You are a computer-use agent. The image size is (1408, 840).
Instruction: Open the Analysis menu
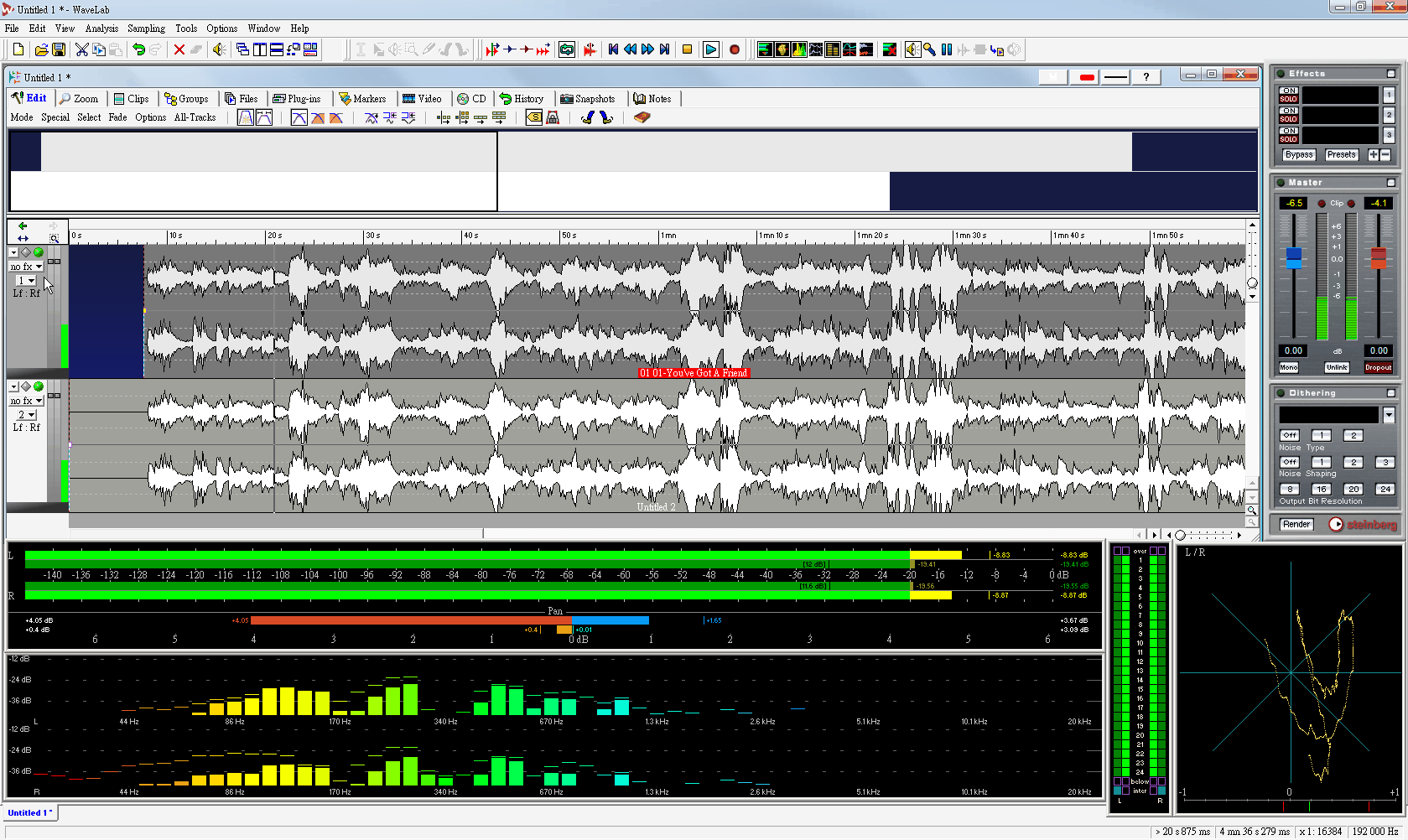[101, 29]
